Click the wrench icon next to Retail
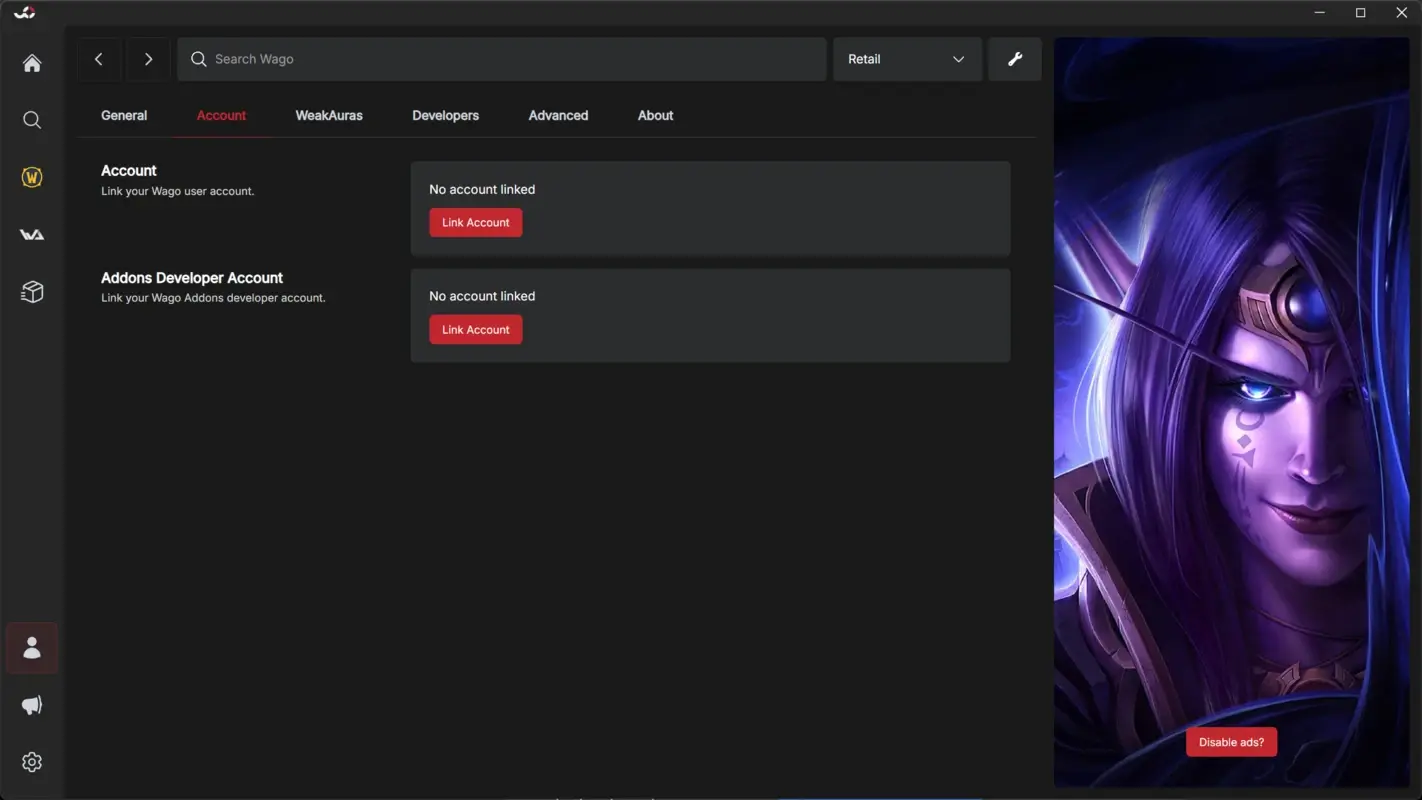 coord(1014,59)
